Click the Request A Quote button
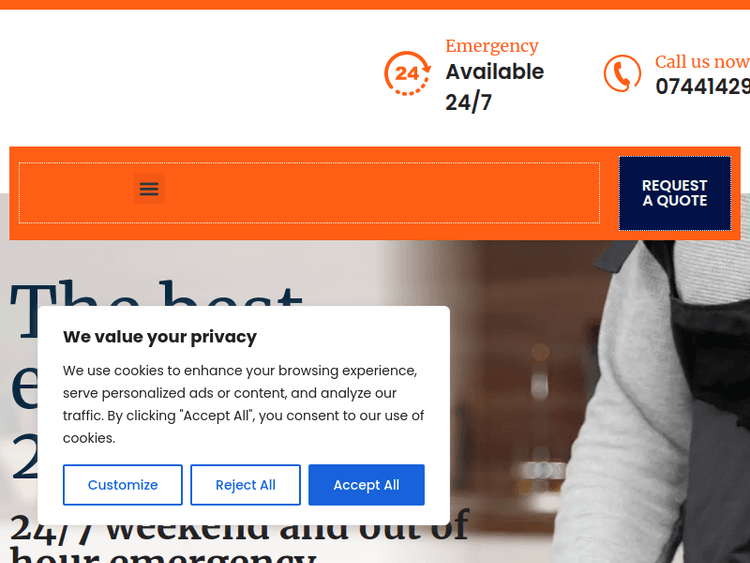750x563 pixels. click(674, 193)
